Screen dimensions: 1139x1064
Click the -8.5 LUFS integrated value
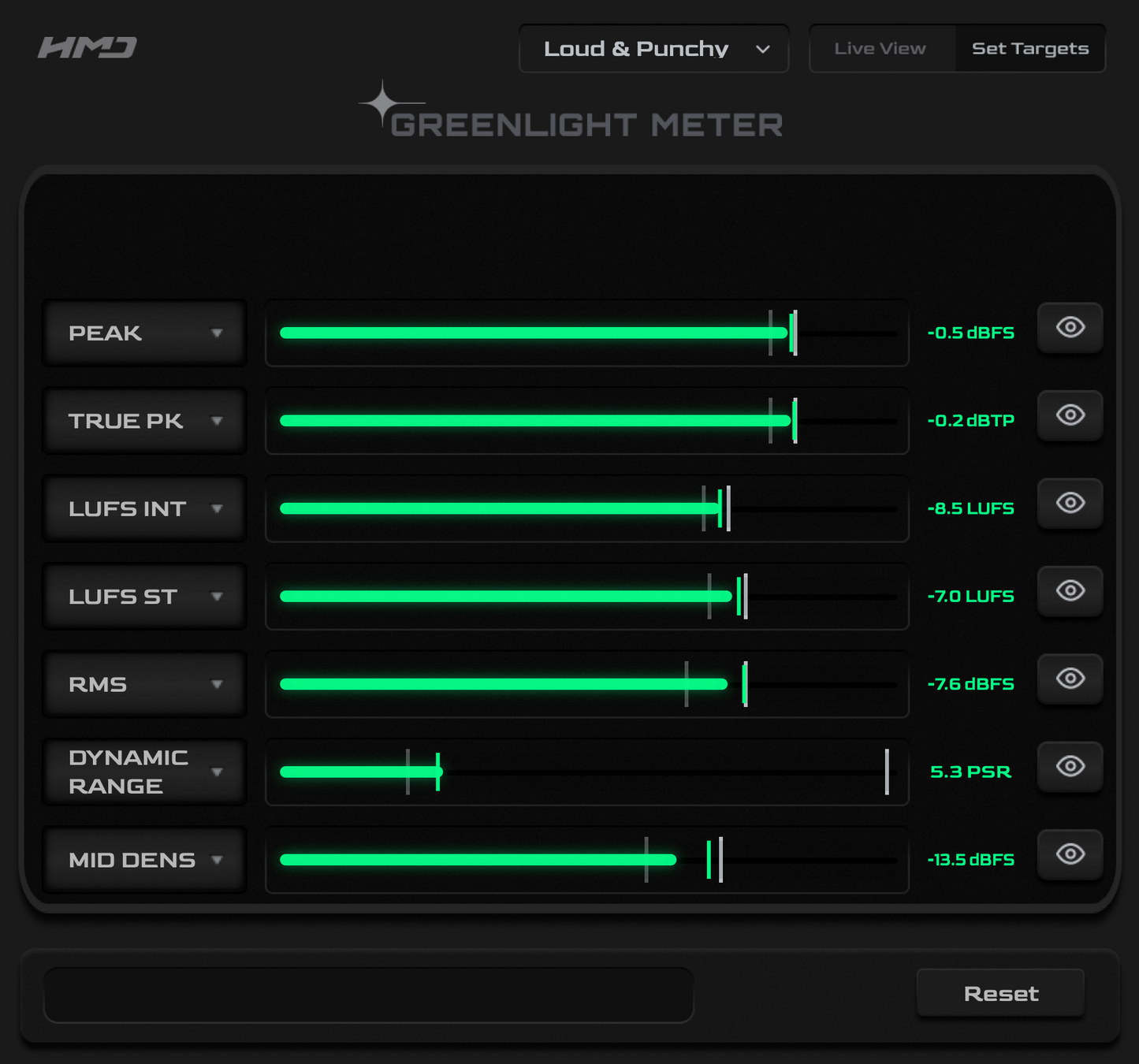tap(970, 509)
